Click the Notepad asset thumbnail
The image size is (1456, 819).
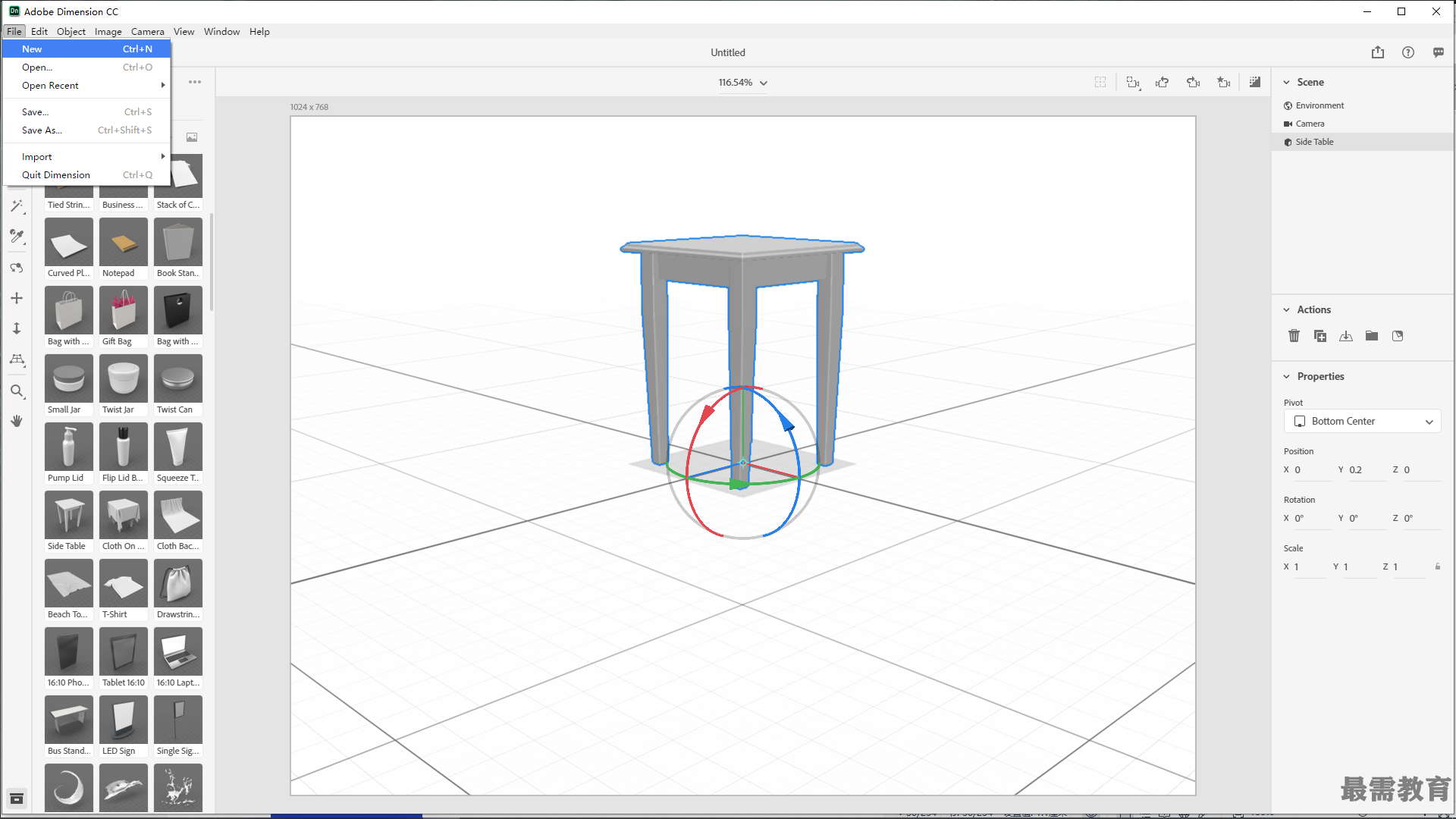click(124, 243)
